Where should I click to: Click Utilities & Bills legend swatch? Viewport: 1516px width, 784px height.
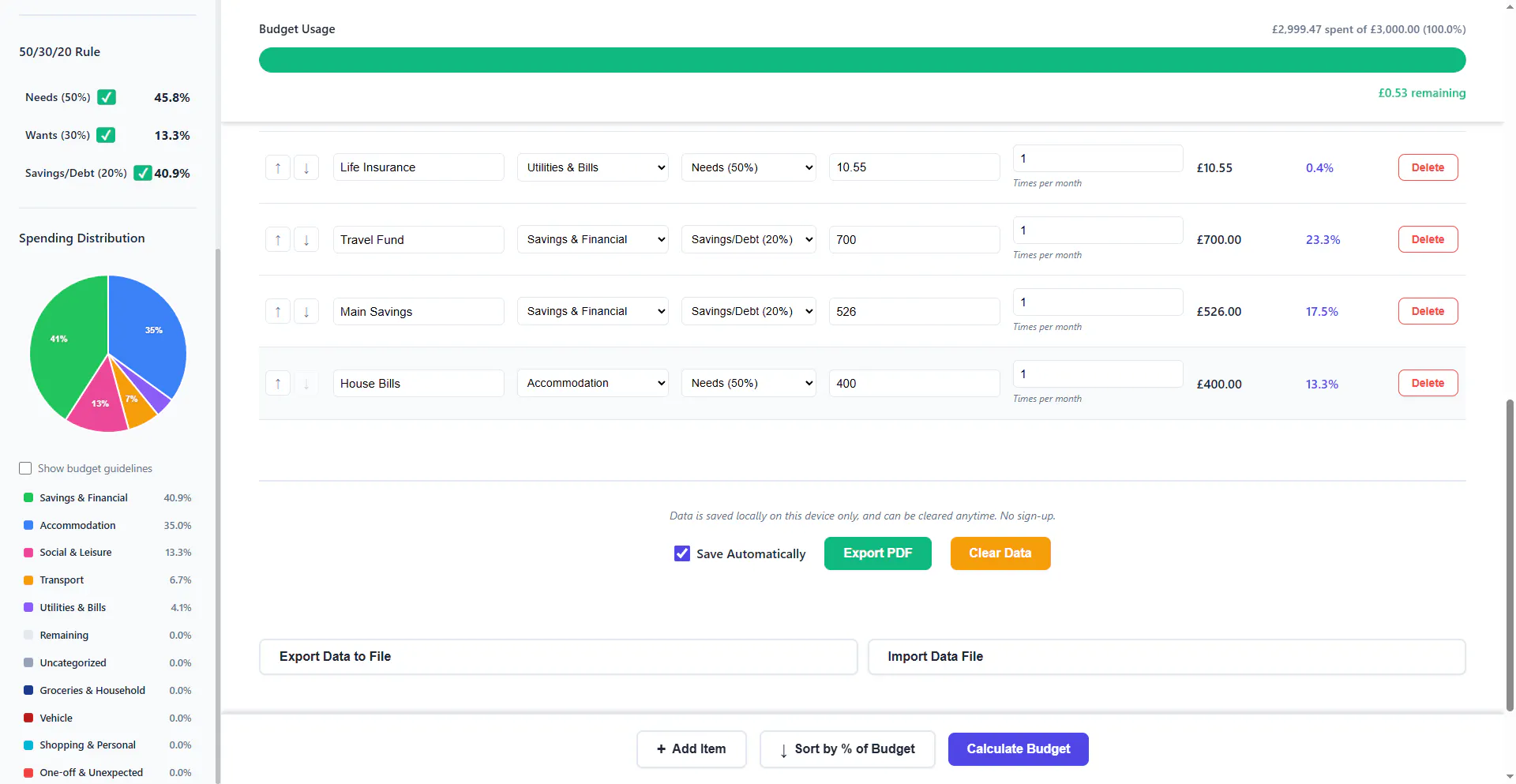pyautogui.click(x=28, y=607)
